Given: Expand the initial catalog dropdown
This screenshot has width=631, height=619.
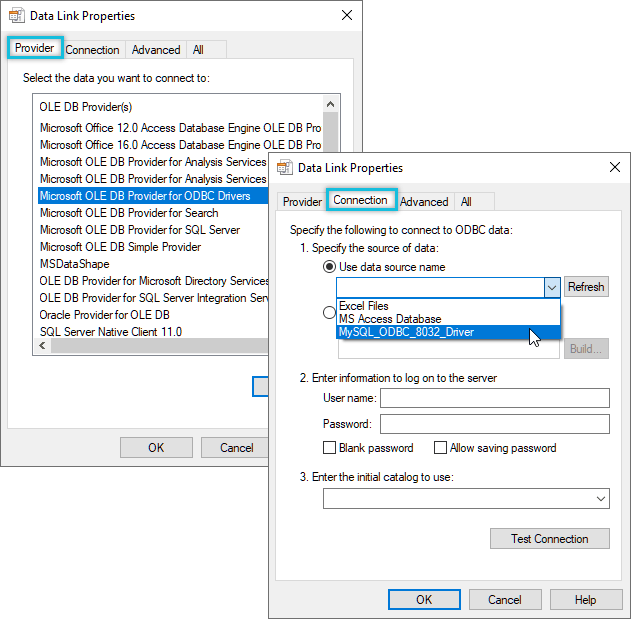Looking at the screenshot, I should [600, 499].
